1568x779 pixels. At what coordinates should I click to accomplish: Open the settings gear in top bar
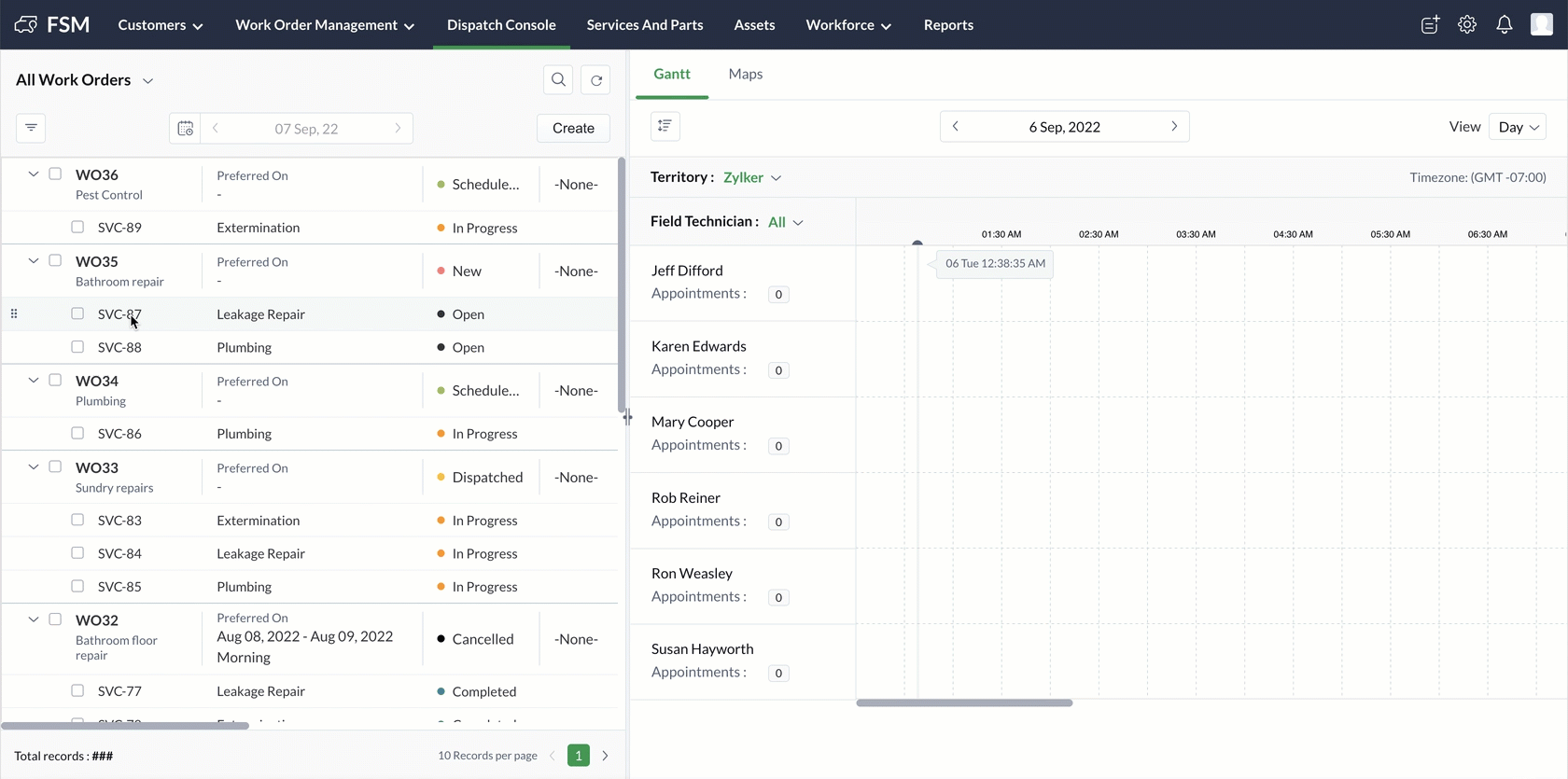(1467, 25)
